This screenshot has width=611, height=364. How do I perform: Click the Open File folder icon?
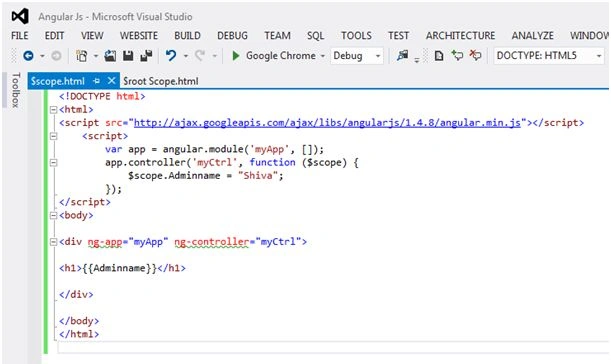[110, 56]
